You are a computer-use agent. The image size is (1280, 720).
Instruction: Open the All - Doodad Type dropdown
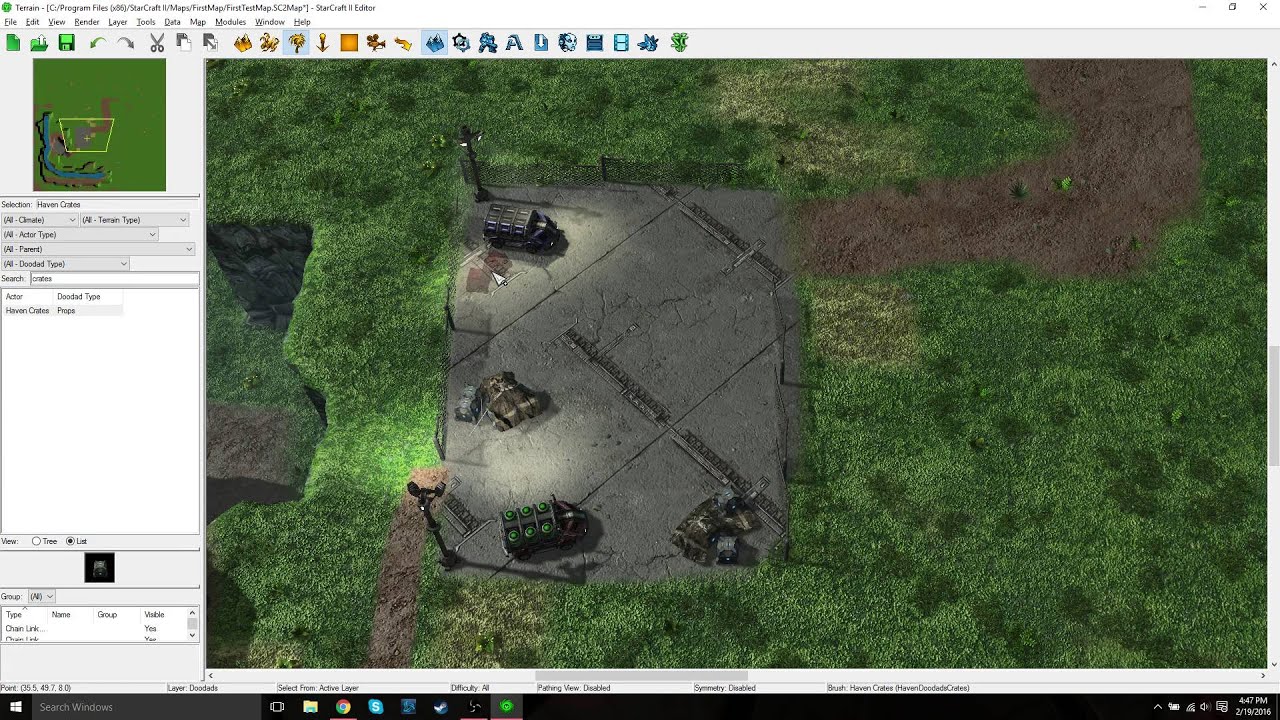65,264
